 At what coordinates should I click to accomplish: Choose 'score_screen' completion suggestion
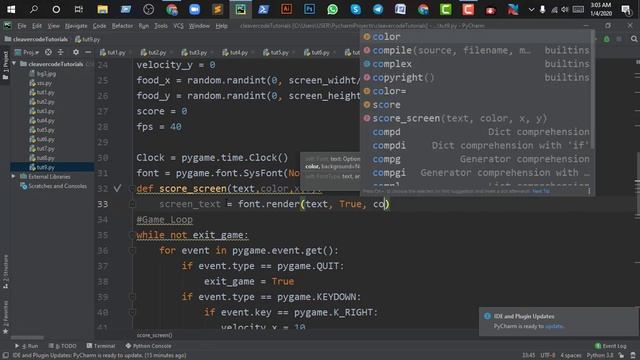click(476, 118)
